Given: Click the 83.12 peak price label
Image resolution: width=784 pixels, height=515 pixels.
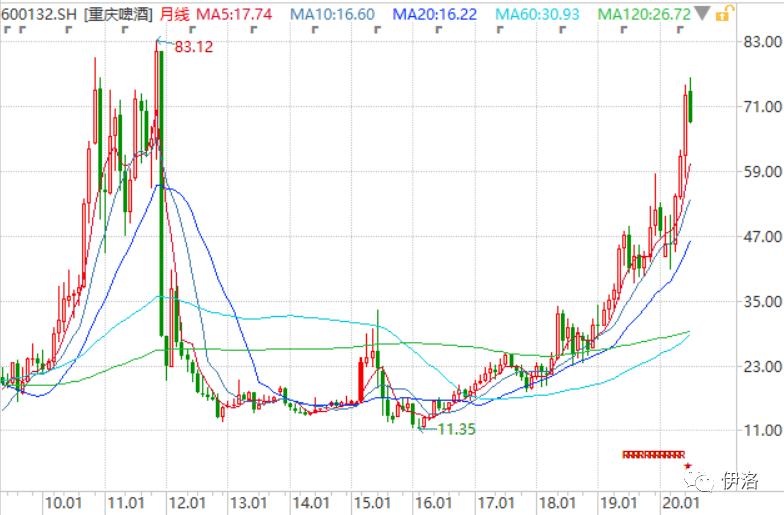Looking at the screenshot, I should (193, 46).
